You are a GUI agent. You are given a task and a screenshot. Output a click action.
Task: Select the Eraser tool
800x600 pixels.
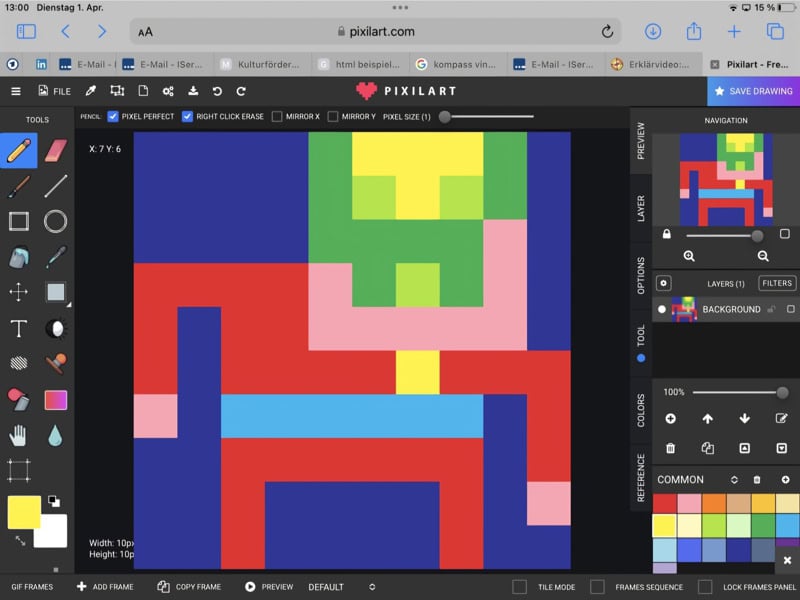pos(56,150)
